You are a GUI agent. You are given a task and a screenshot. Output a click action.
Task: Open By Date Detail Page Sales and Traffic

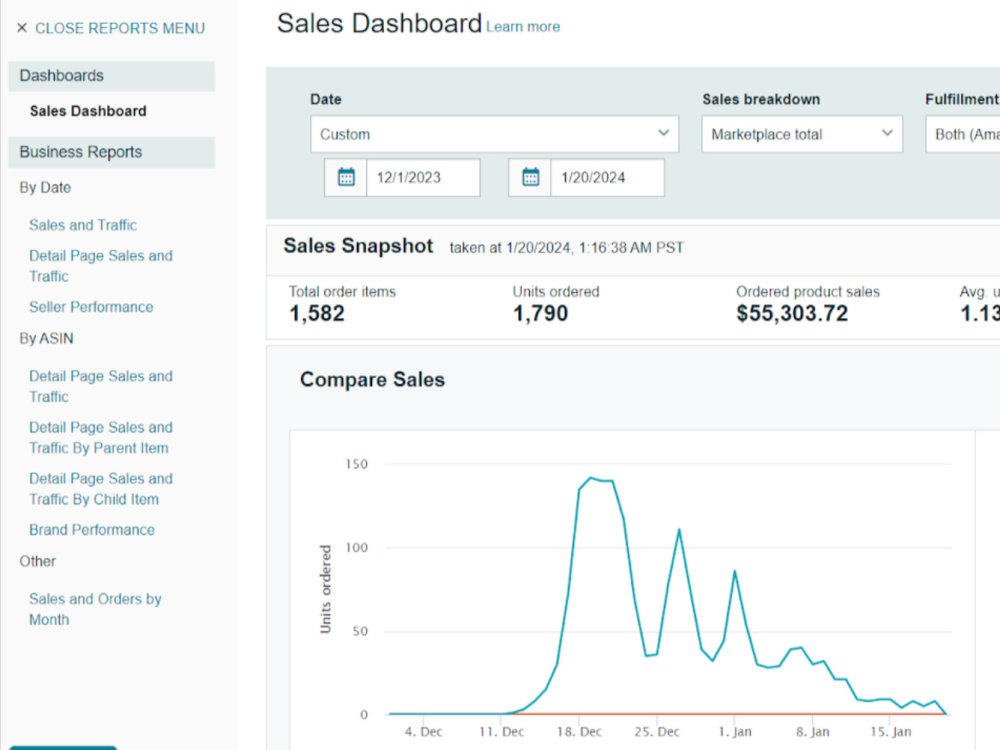101,266
